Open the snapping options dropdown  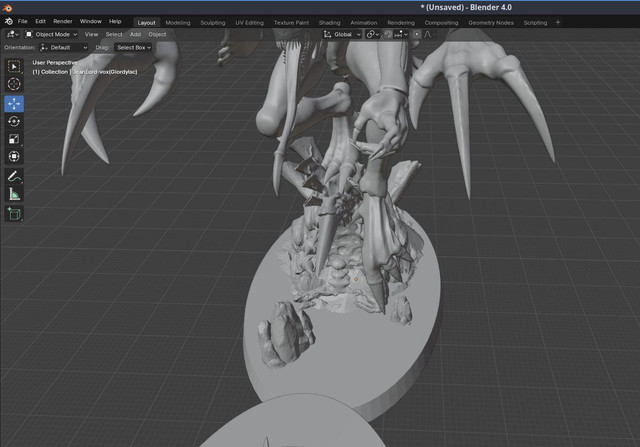[x=401, y=34]
